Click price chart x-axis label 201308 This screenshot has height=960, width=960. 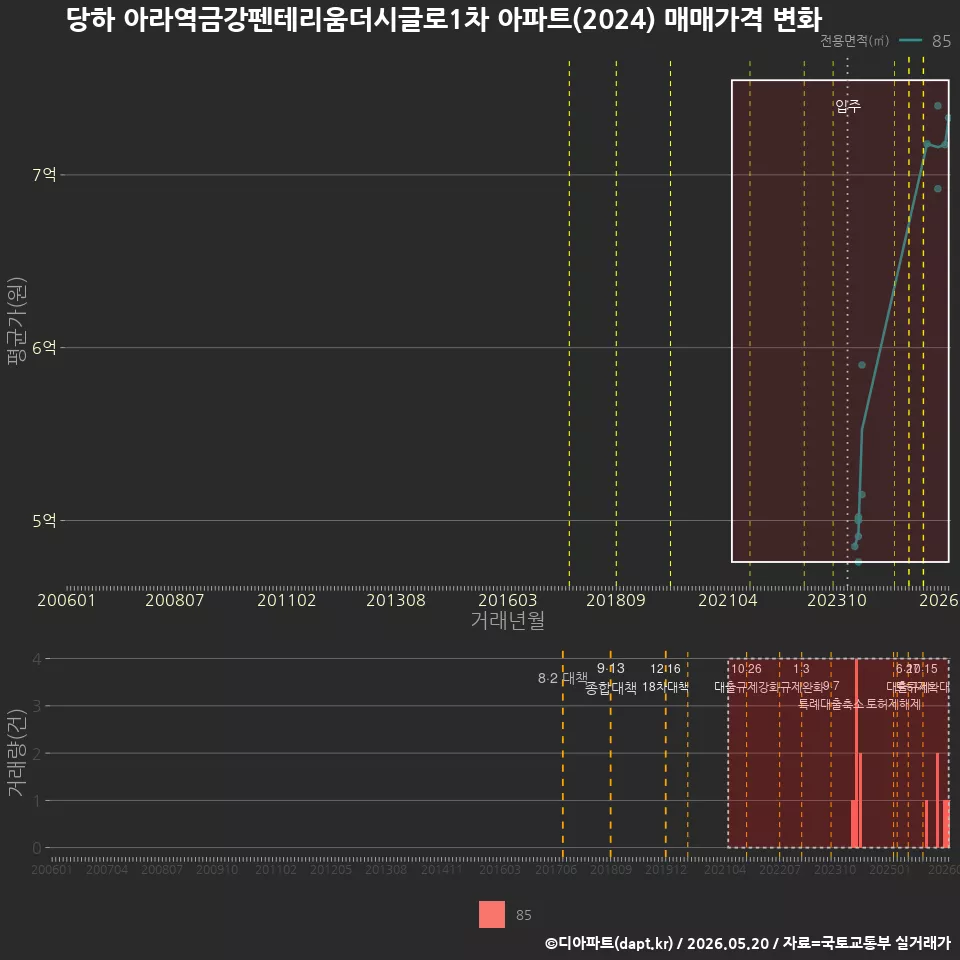click(396, 600)
